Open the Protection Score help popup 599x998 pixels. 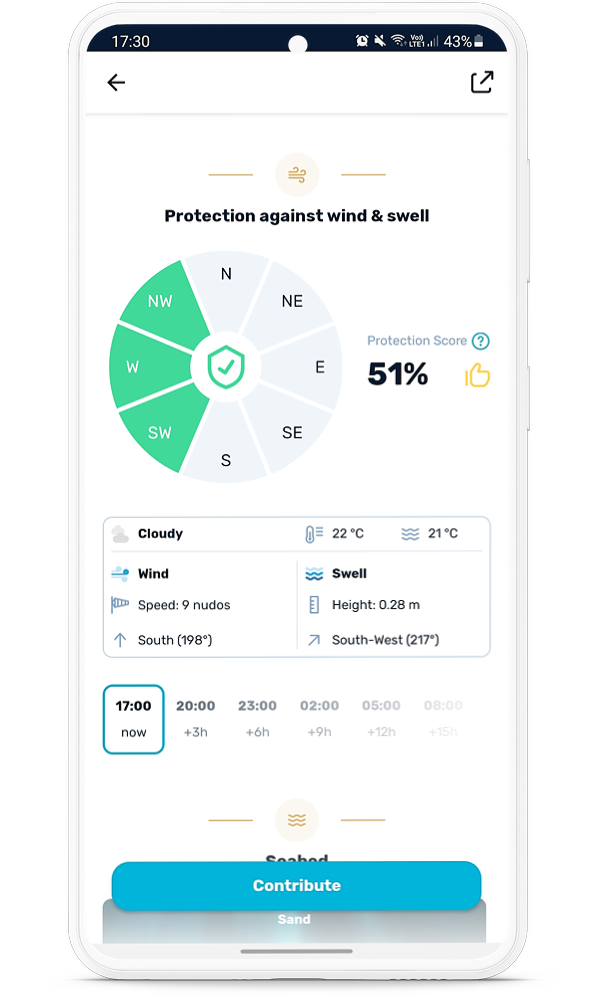[x=481, y=341]
